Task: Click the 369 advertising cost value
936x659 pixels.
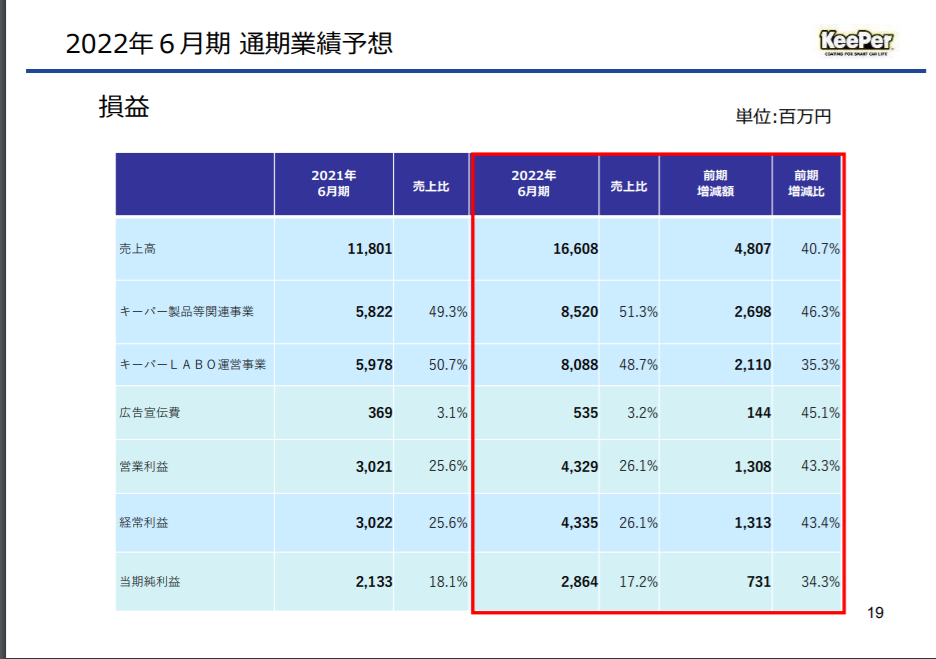Action: [380, 412]
